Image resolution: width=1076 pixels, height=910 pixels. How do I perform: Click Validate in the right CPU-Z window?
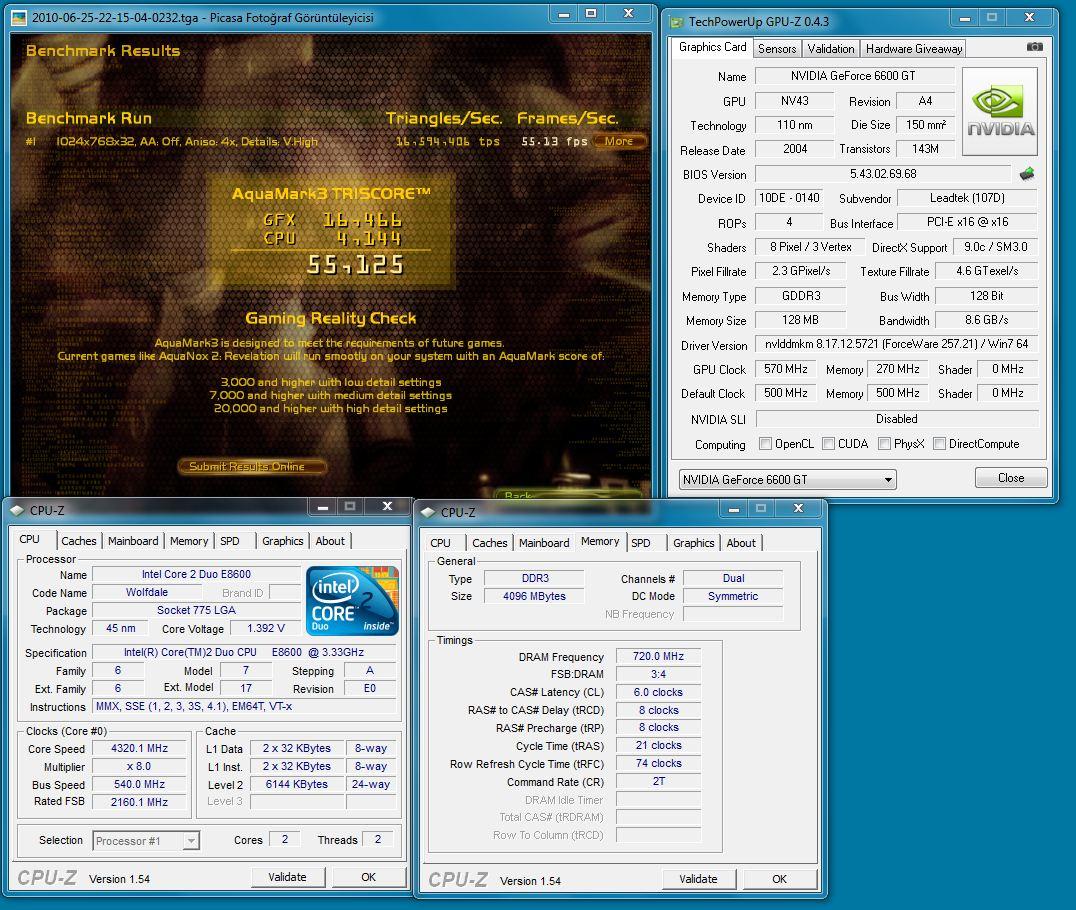[x=699, y=879]
